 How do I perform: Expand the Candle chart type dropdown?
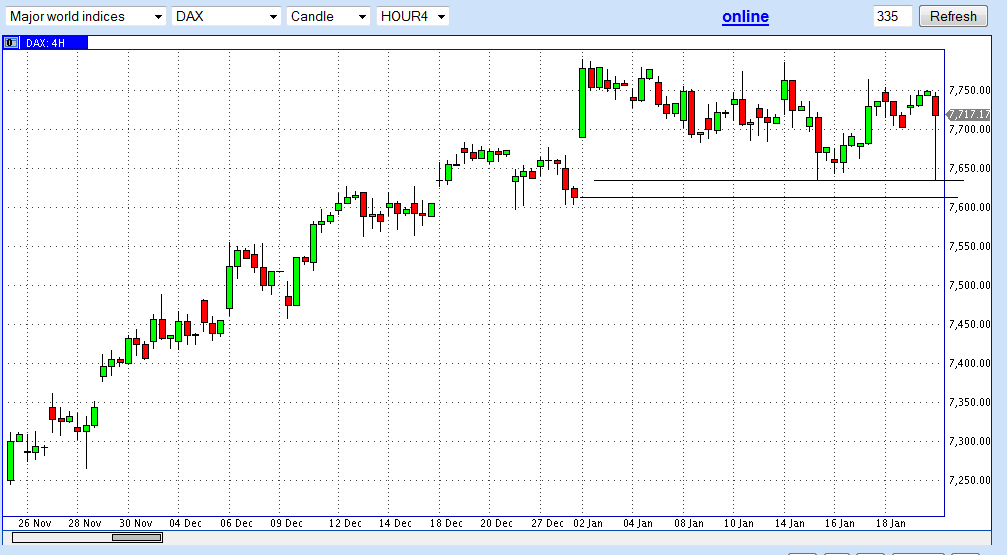click(328, 16)
